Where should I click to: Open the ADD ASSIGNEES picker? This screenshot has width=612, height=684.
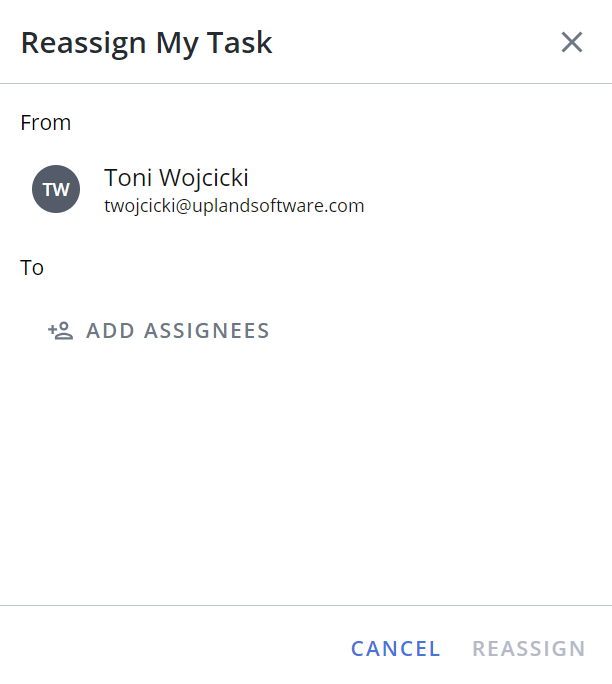coord(159,331)
